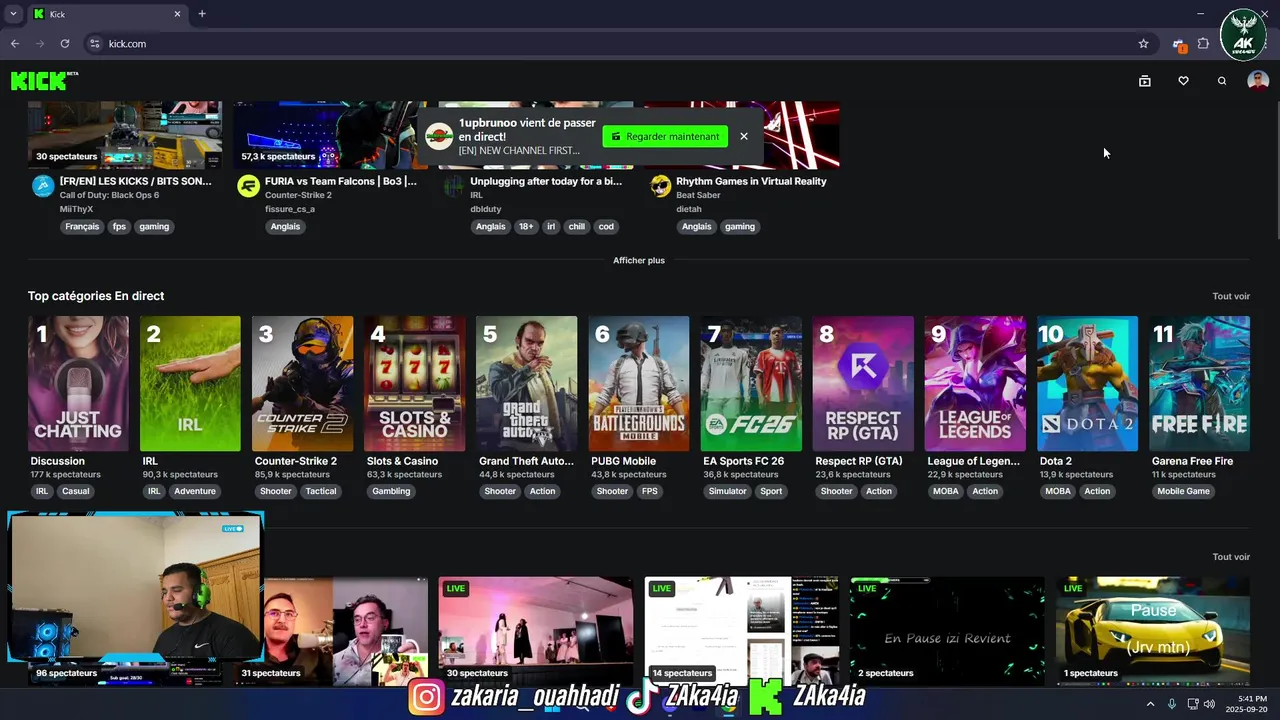Click the address bar showing kick.com
The height and width of the screenshot is (720, 1280).
[620, 44]
